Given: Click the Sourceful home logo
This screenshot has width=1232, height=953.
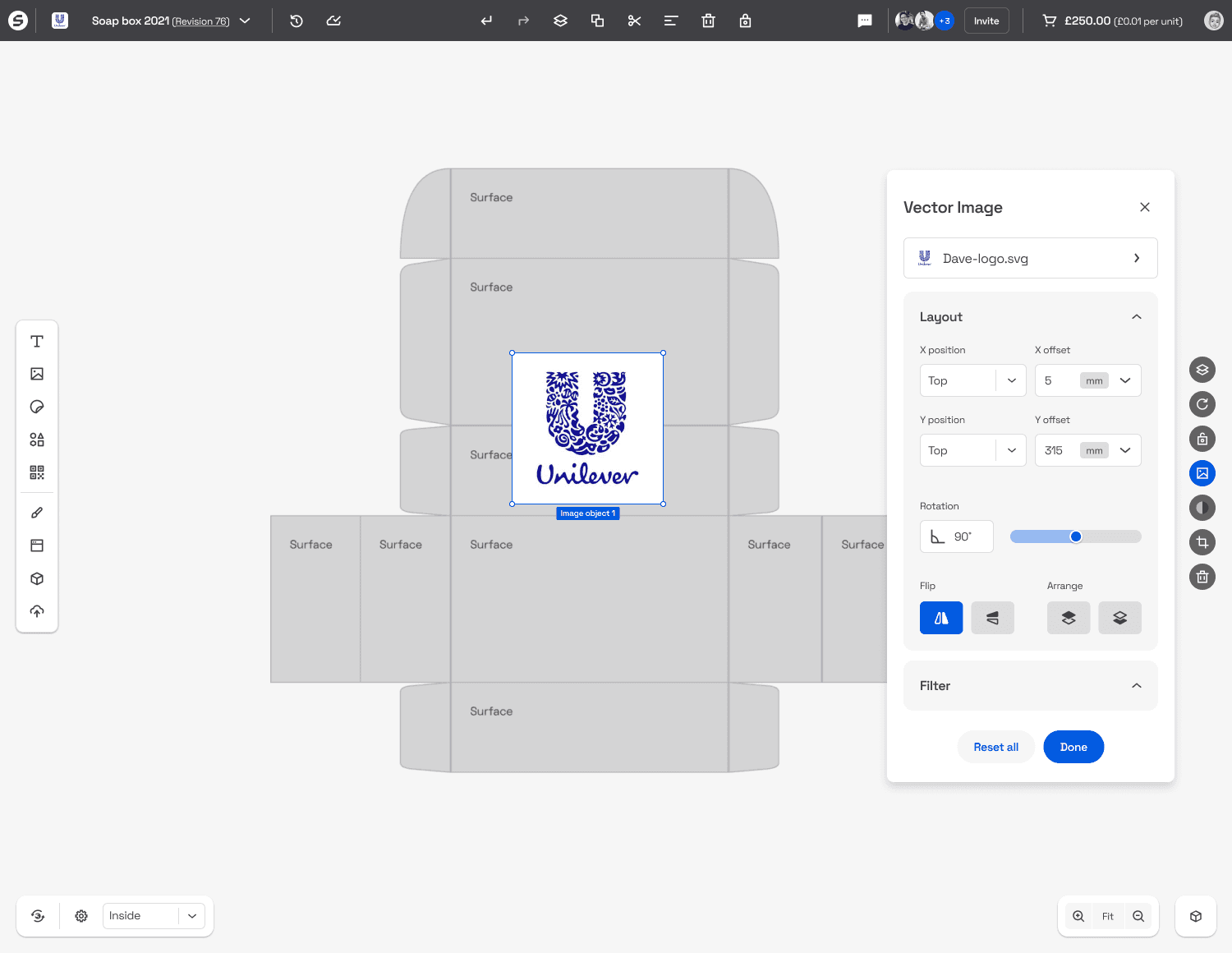Looking at the screenshot, I should [17, 21].
